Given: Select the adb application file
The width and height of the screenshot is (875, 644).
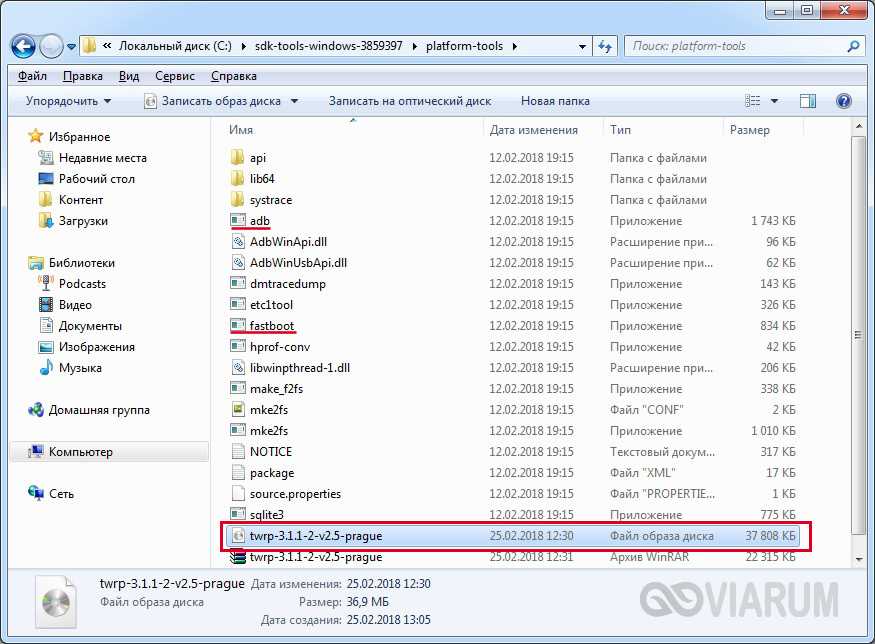Looking at the screenshot, I should coord(260,221).
